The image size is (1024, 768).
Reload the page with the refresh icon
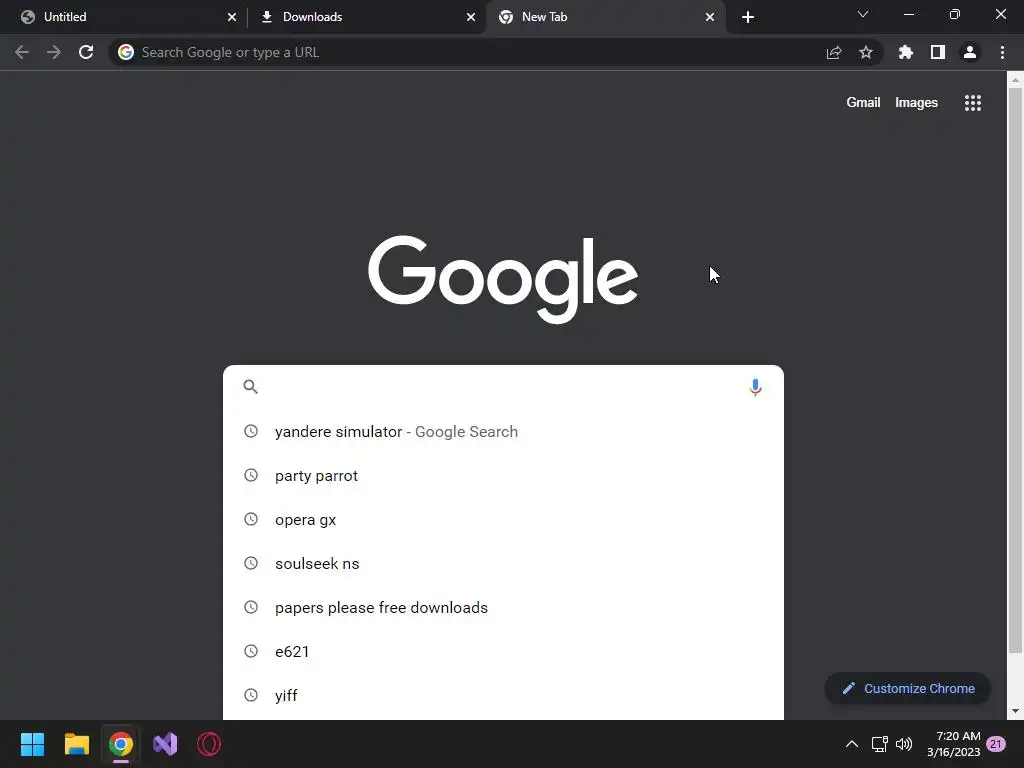tap(86, 52)
